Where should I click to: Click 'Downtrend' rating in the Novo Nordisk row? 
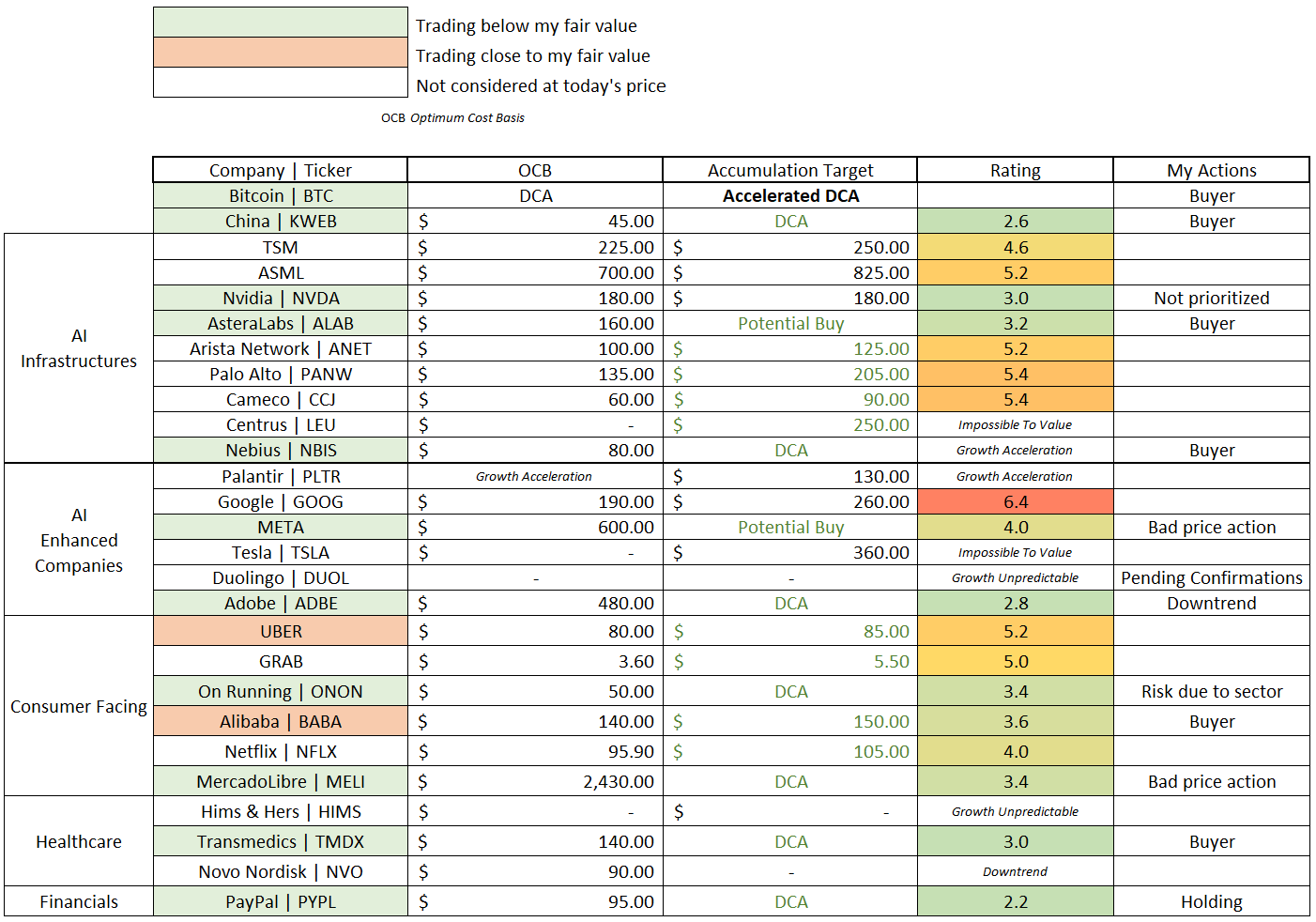(1016, 871)
